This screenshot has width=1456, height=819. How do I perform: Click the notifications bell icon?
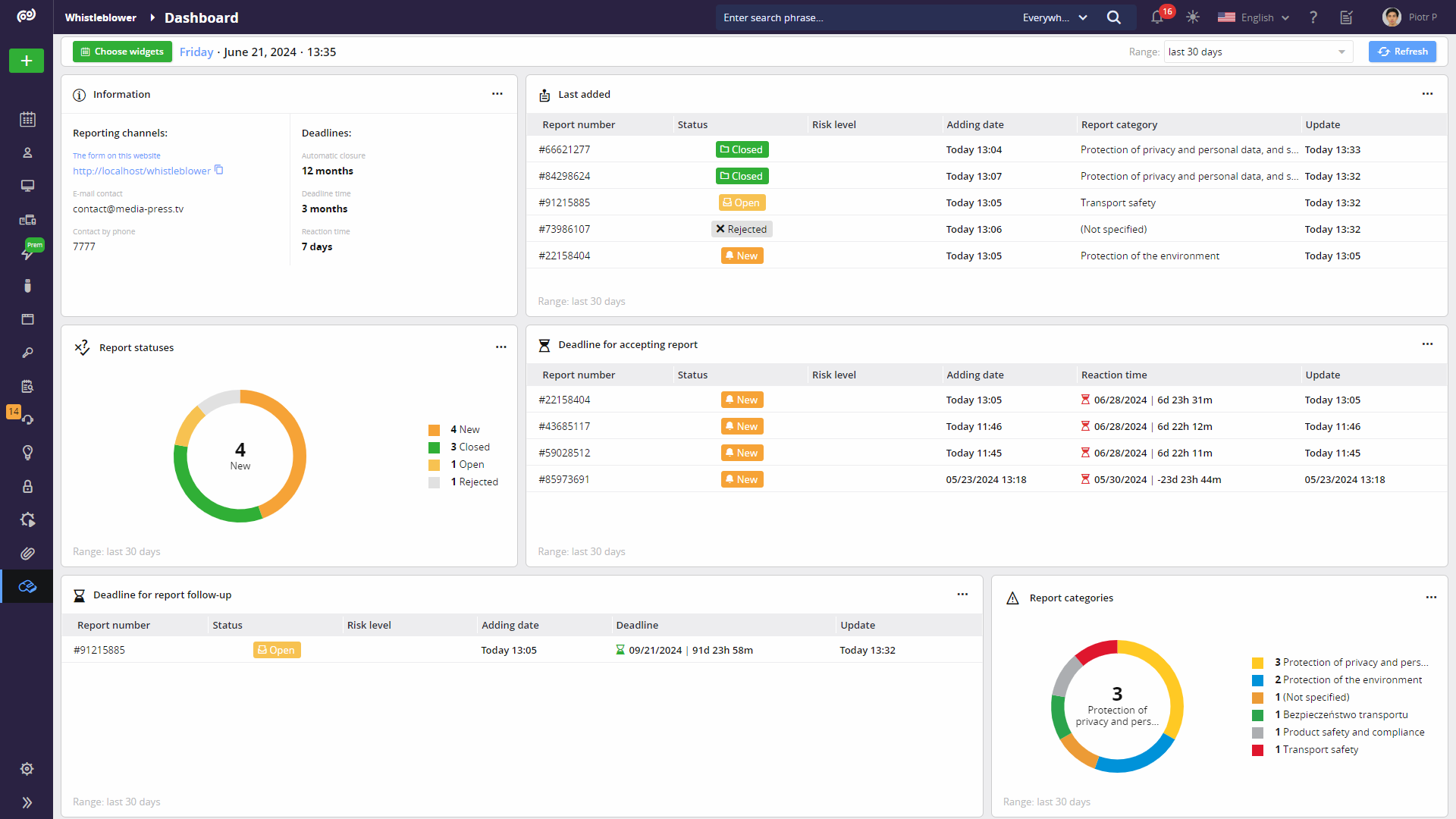[1157, 17]
